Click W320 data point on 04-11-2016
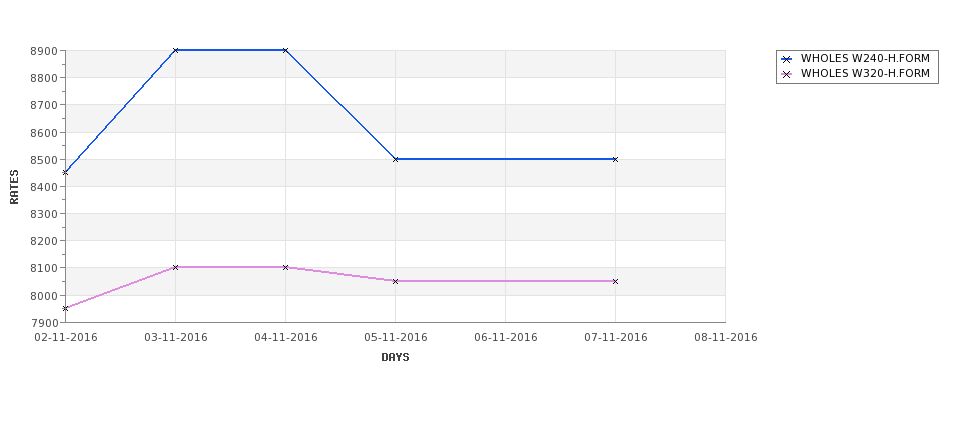The height and width of the screenshot is (429, 975). coord(285,267)
